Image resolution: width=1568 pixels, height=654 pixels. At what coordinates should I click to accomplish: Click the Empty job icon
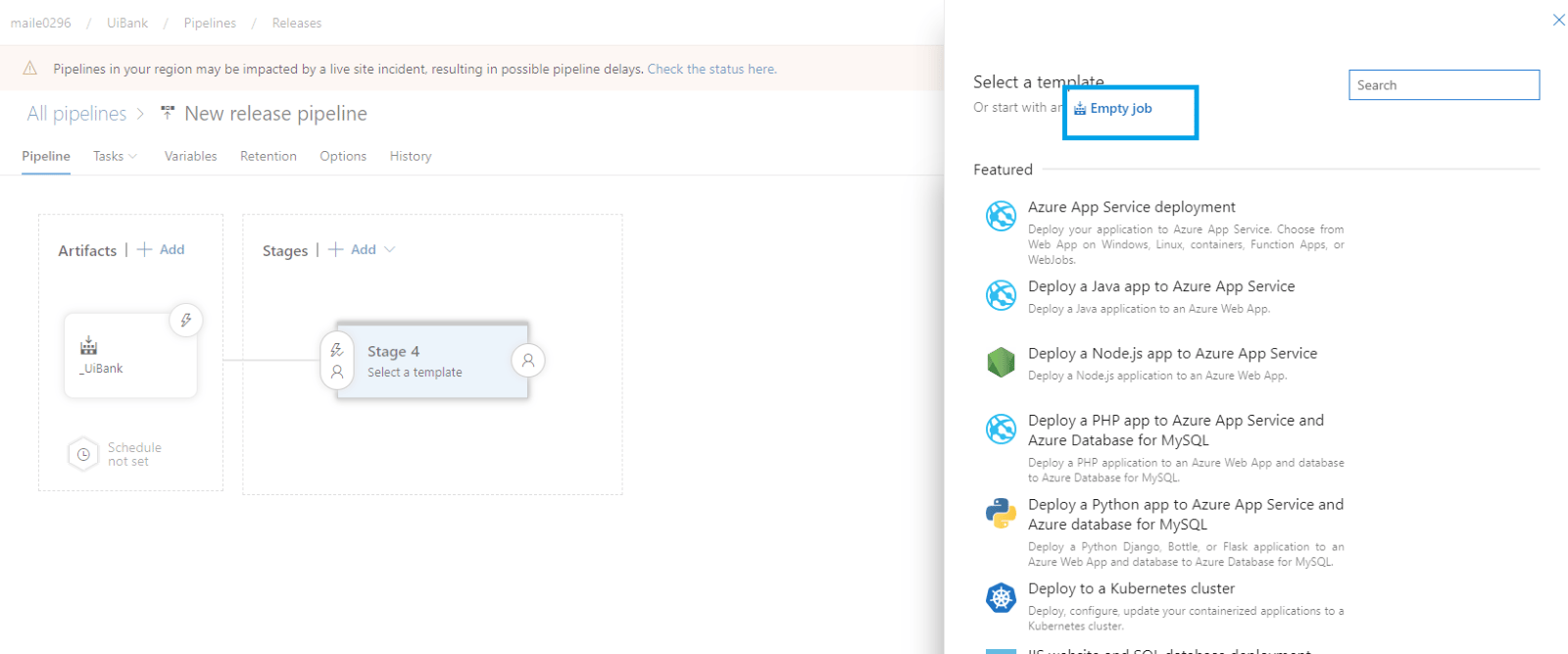point(1080,109)
